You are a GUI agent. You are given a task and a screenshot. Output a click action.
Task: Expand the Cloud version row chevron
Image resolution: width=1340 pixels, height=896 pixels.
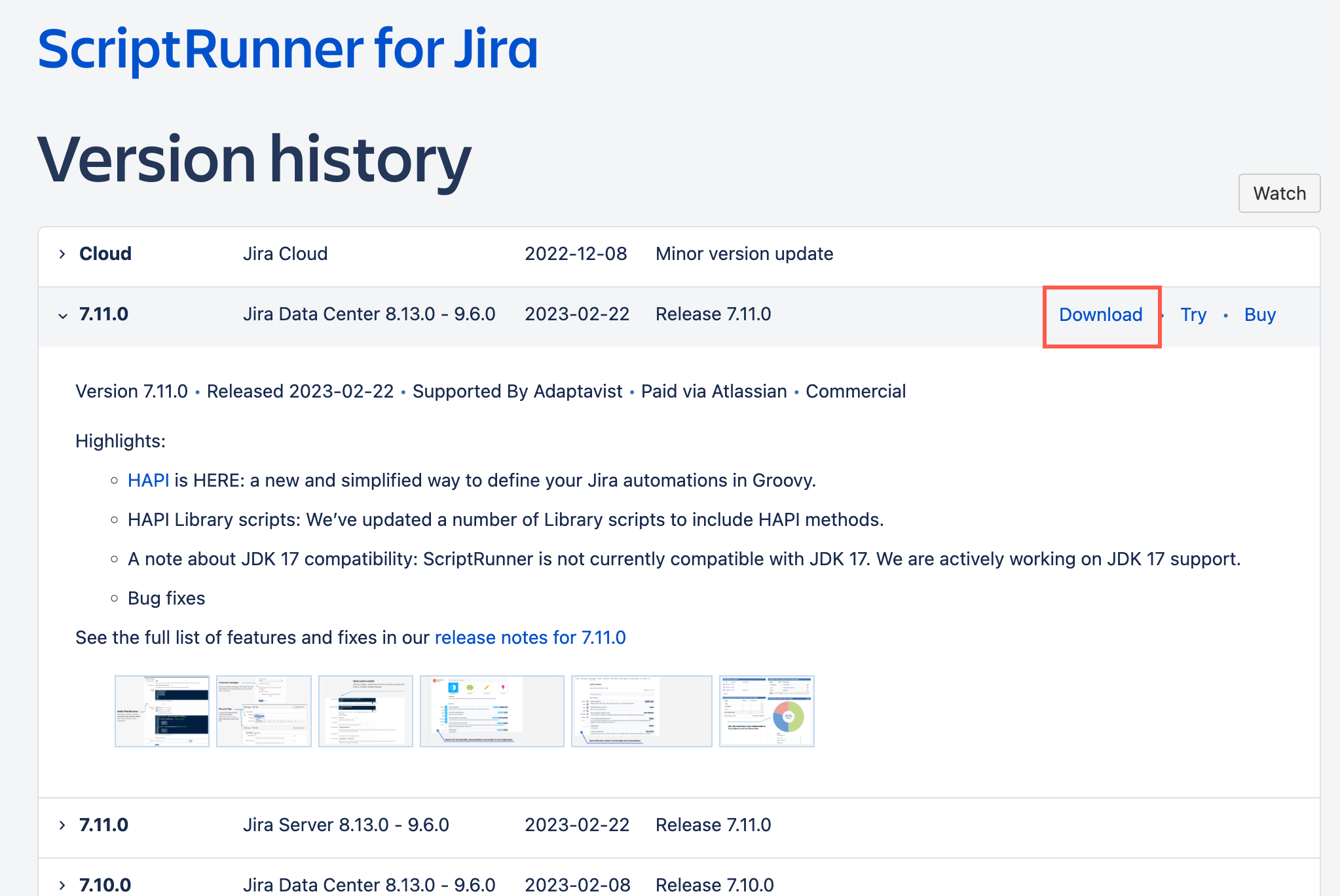pos(62,254)
